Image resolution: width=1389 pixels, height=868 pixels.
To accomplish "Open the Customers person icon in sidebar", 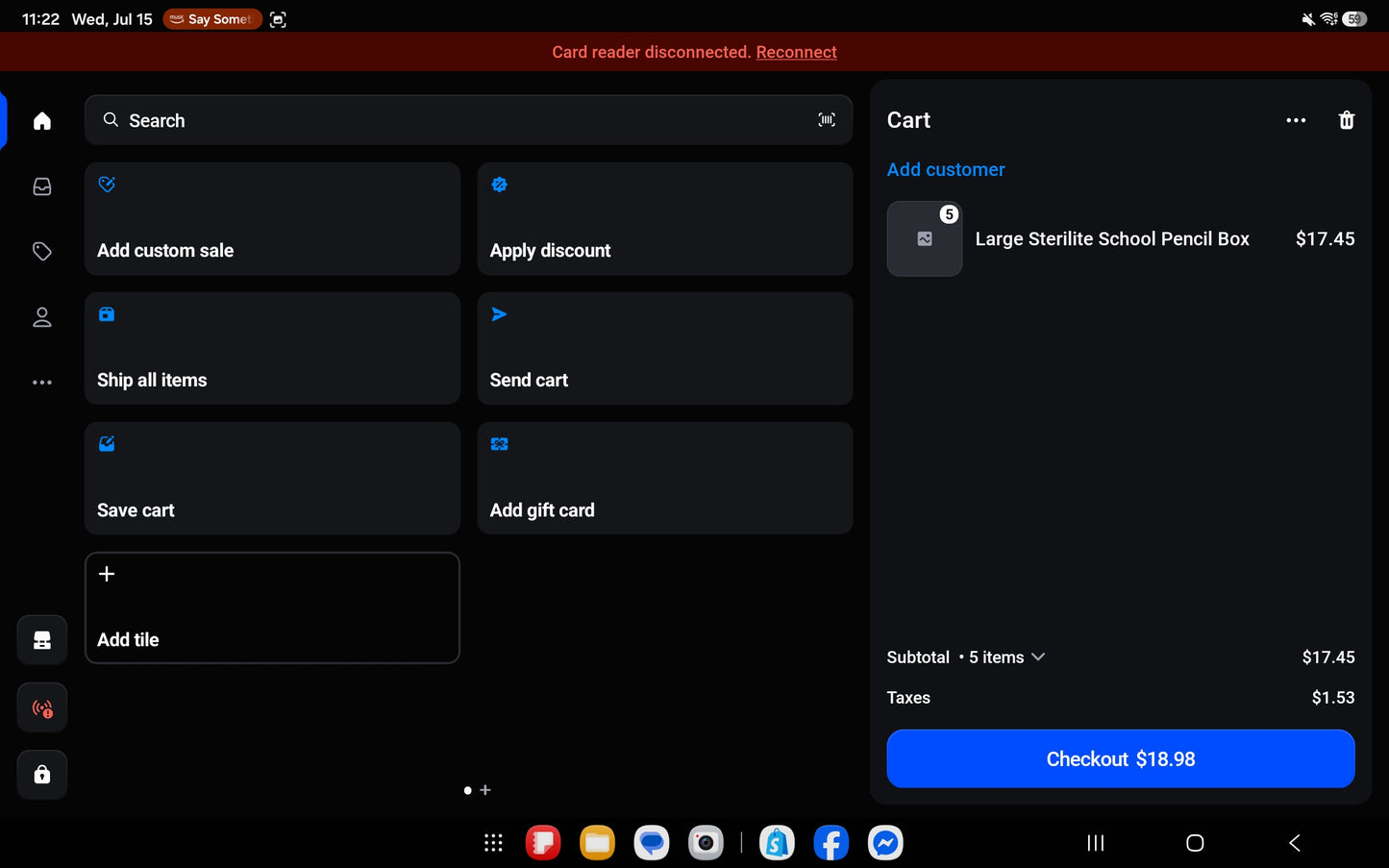I will 41,317.
